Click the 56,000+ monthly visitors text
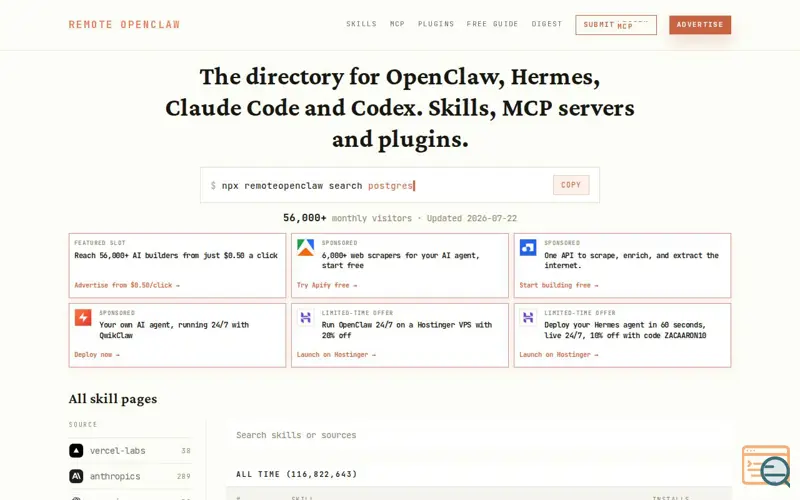The width and height of the screenshot is (800, 500). pos(347,218)
